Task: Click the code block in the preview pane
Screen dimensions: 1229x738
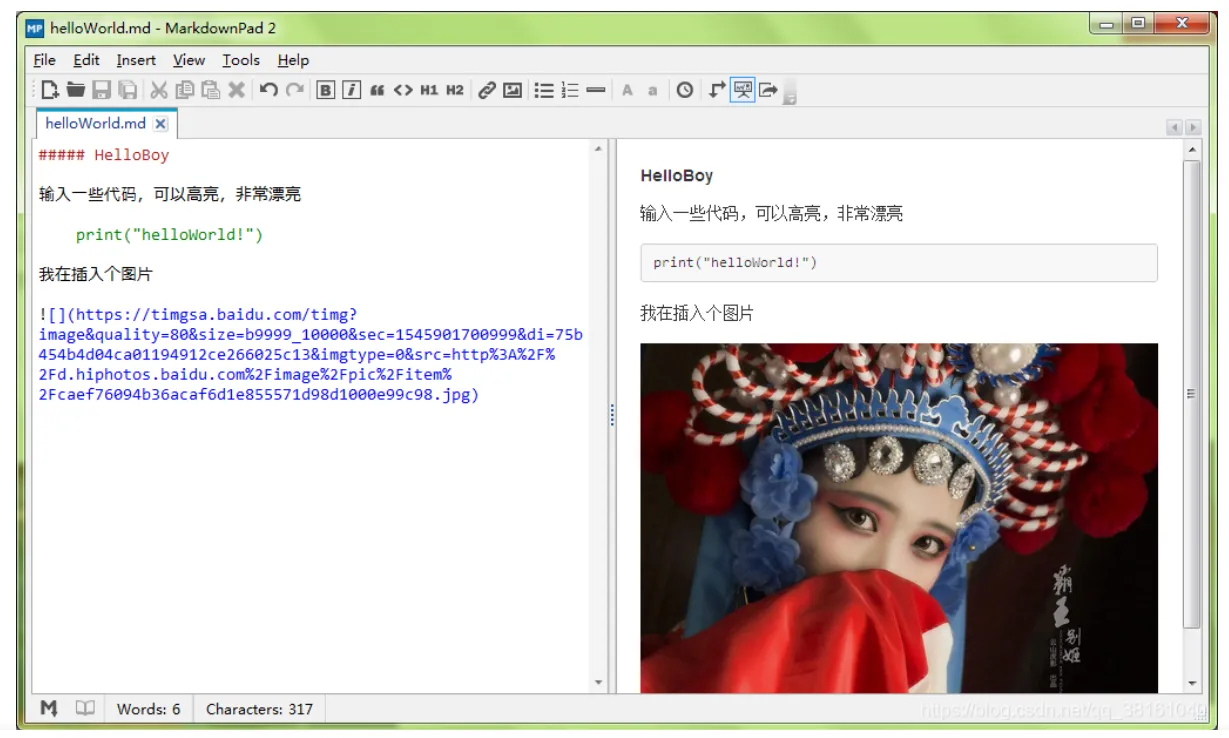Action: pos(898,263)
